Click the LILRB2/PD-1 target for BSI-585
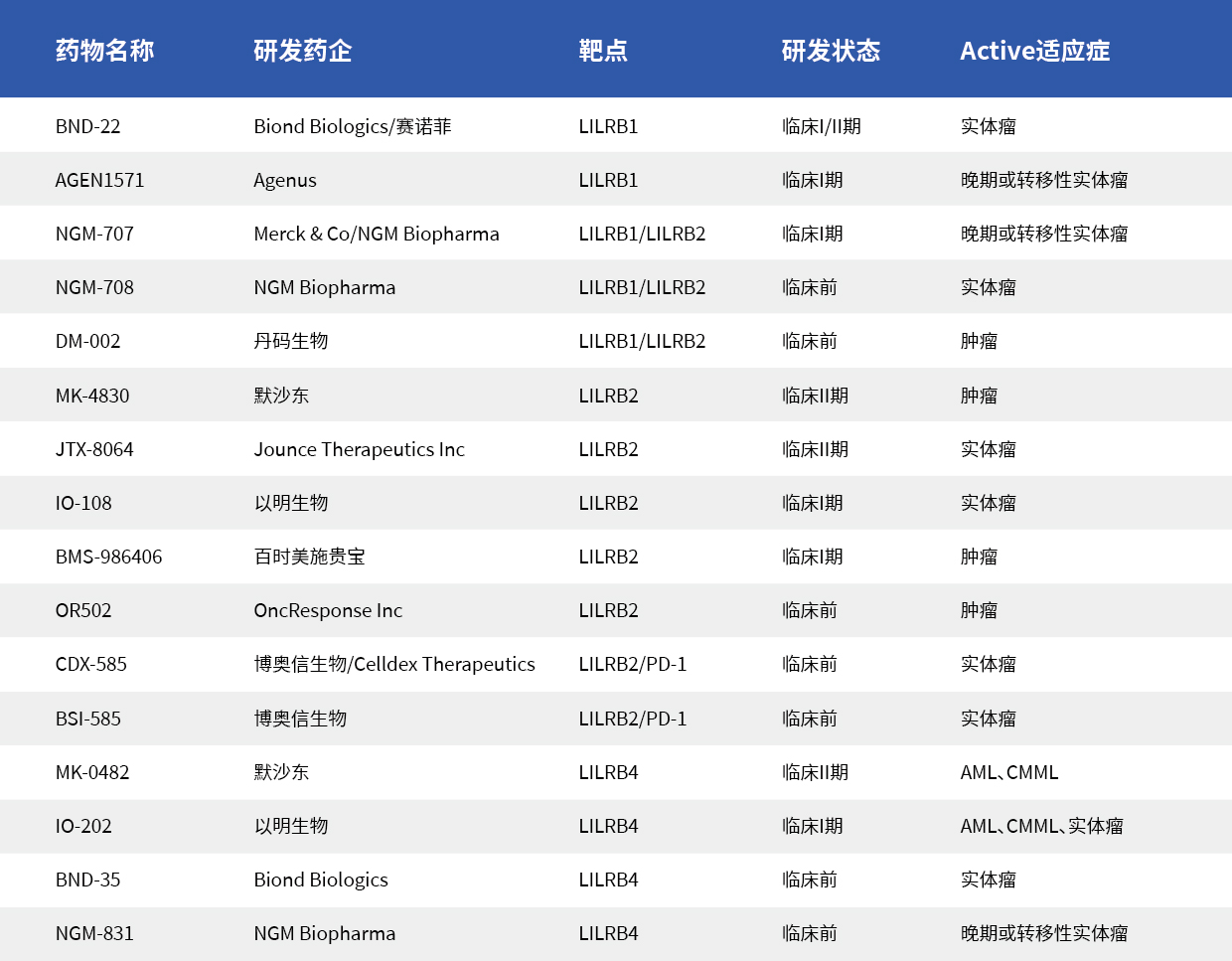The width and height of the screenshot is (1232, 961). [x=632, y=719]
